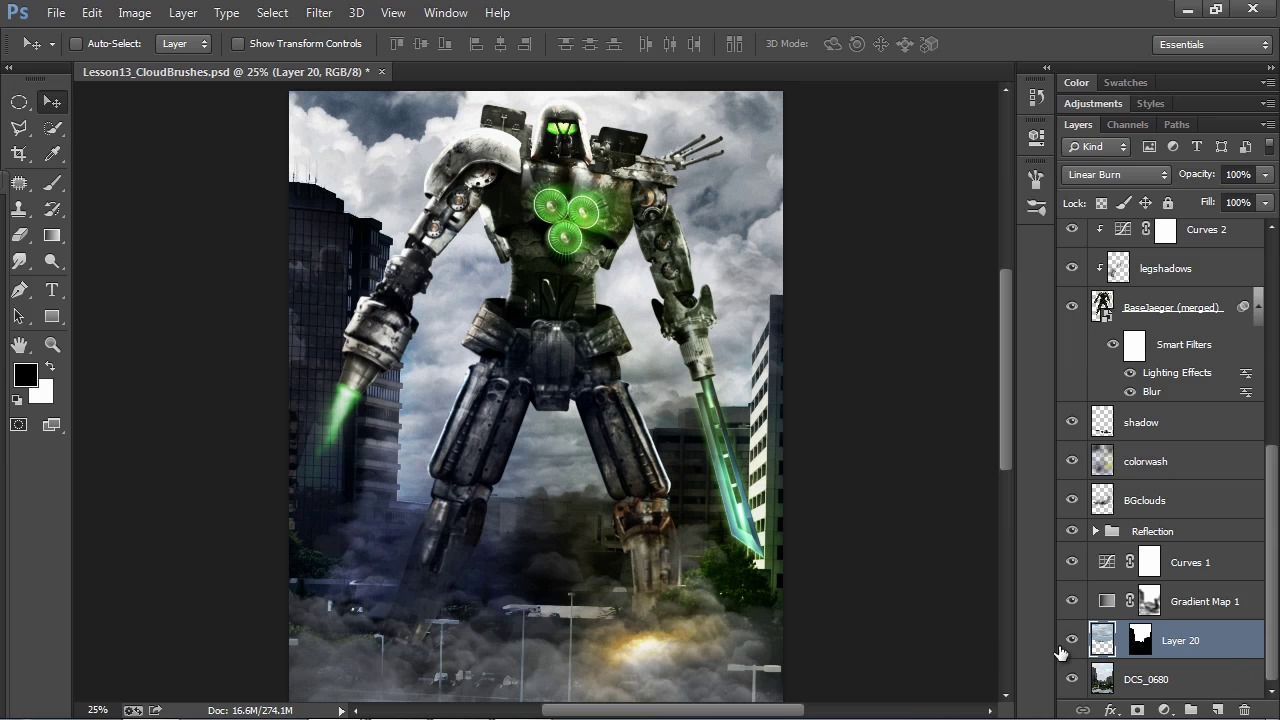
Task: Expand the Reflection layer group
Action: pyautogui.click(x=1095, y=531)
